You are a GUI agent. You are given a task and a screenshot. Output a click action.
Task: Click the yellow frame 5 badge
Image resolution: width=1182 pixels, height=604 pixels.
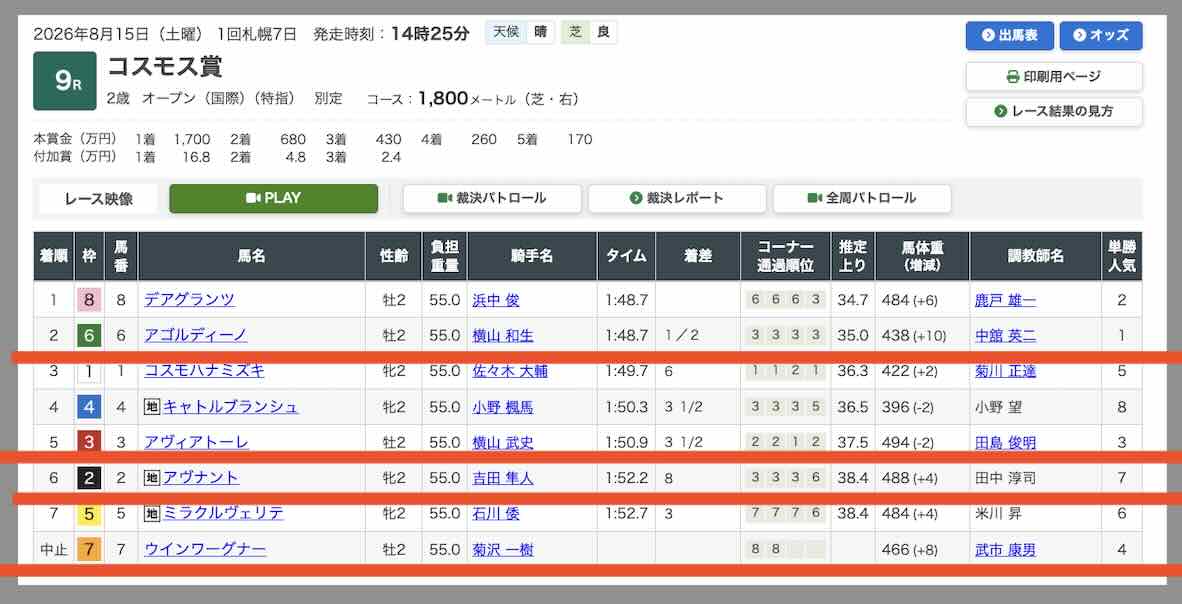[x=89, y=514]
